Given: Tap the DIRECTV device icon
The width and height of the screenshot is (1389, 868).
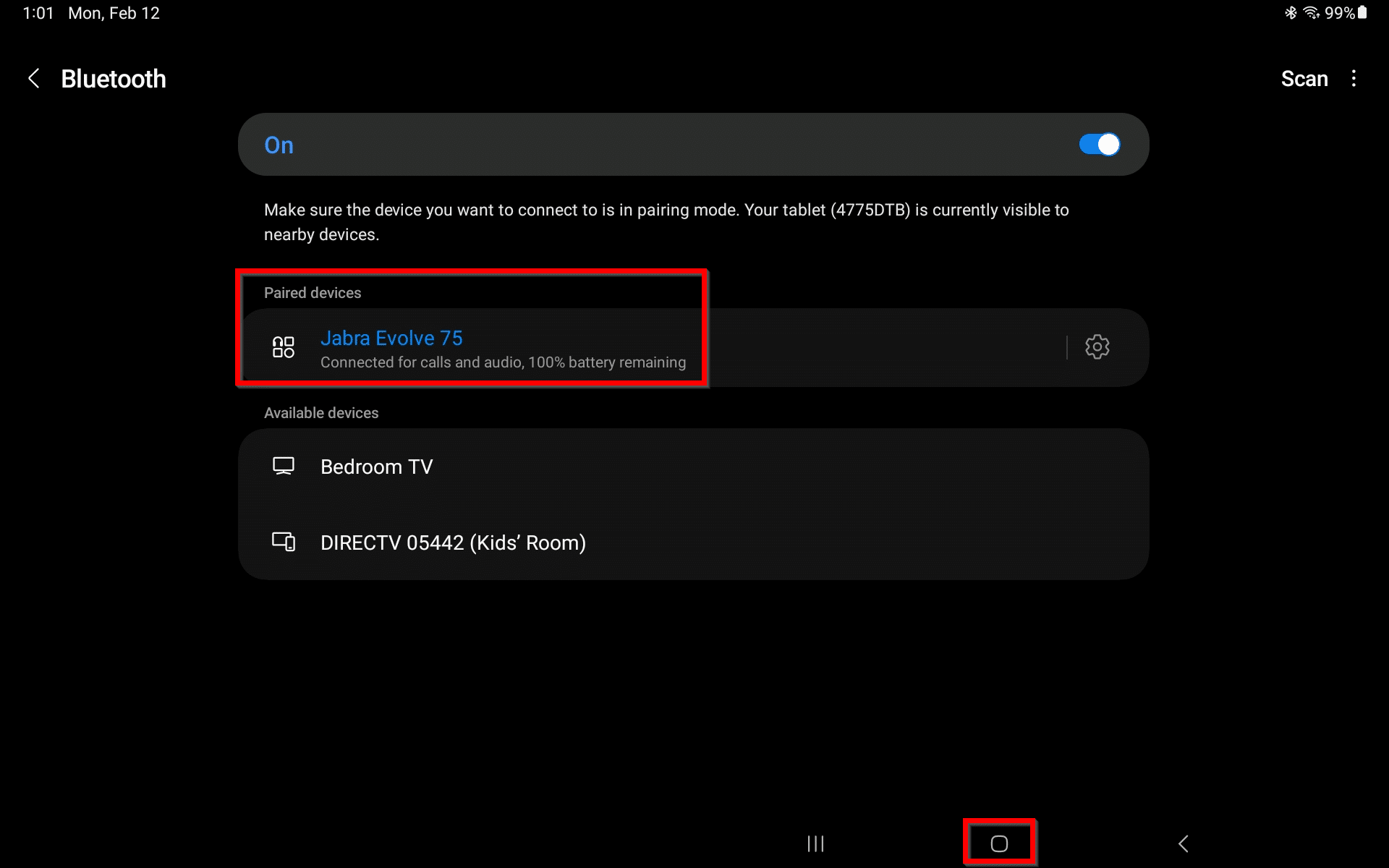Looking at the screenshot, I should 284,542.
